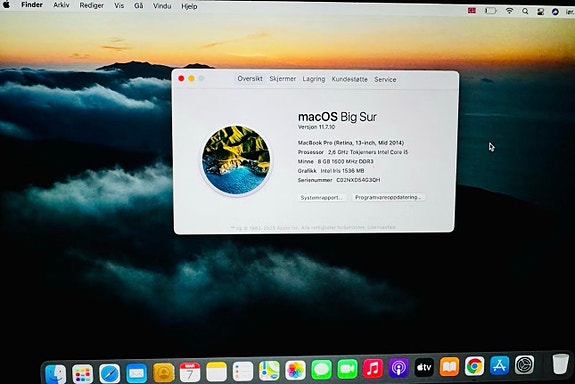Select the Oversikt tab
575x384 pixels.
pyautogui.click(x=250, y=78)
